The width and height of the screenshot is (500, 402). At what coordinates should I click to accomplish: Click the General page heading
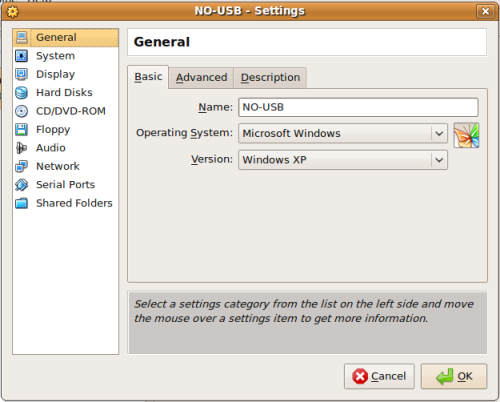(162, 42)
